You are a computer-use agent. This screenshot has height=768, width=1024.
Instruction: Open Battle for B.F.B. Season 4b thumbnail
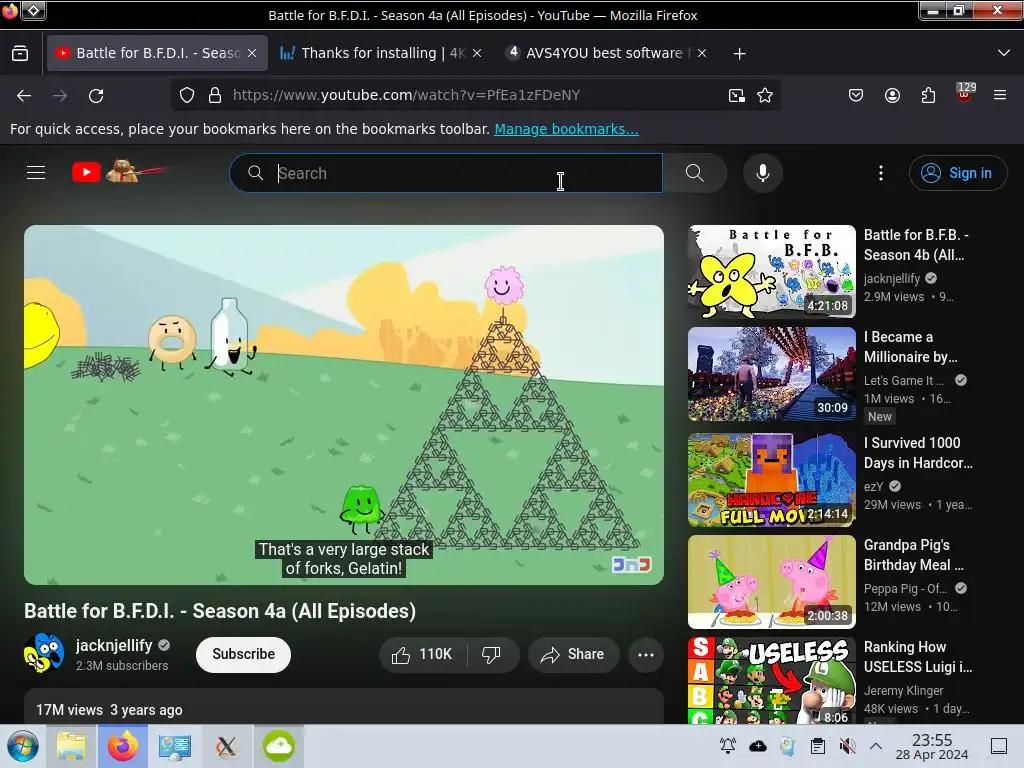771,272
